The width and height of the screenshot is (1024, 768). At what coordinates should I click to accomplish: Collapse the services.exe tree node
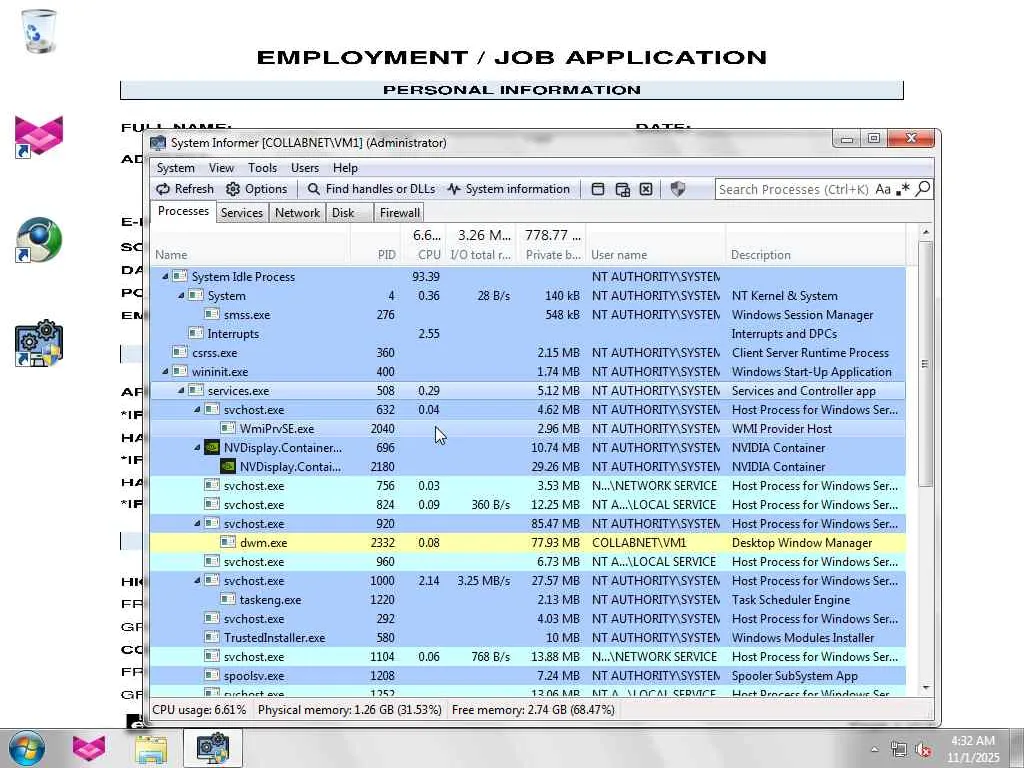coord(181,390)
